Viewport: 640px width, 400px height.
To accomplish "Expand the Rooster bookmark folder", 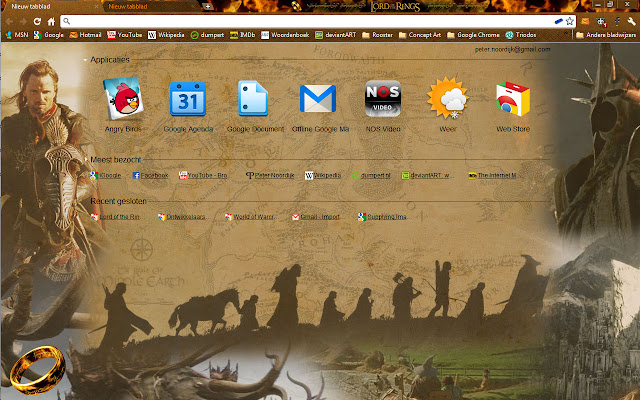I will [378, 35].
